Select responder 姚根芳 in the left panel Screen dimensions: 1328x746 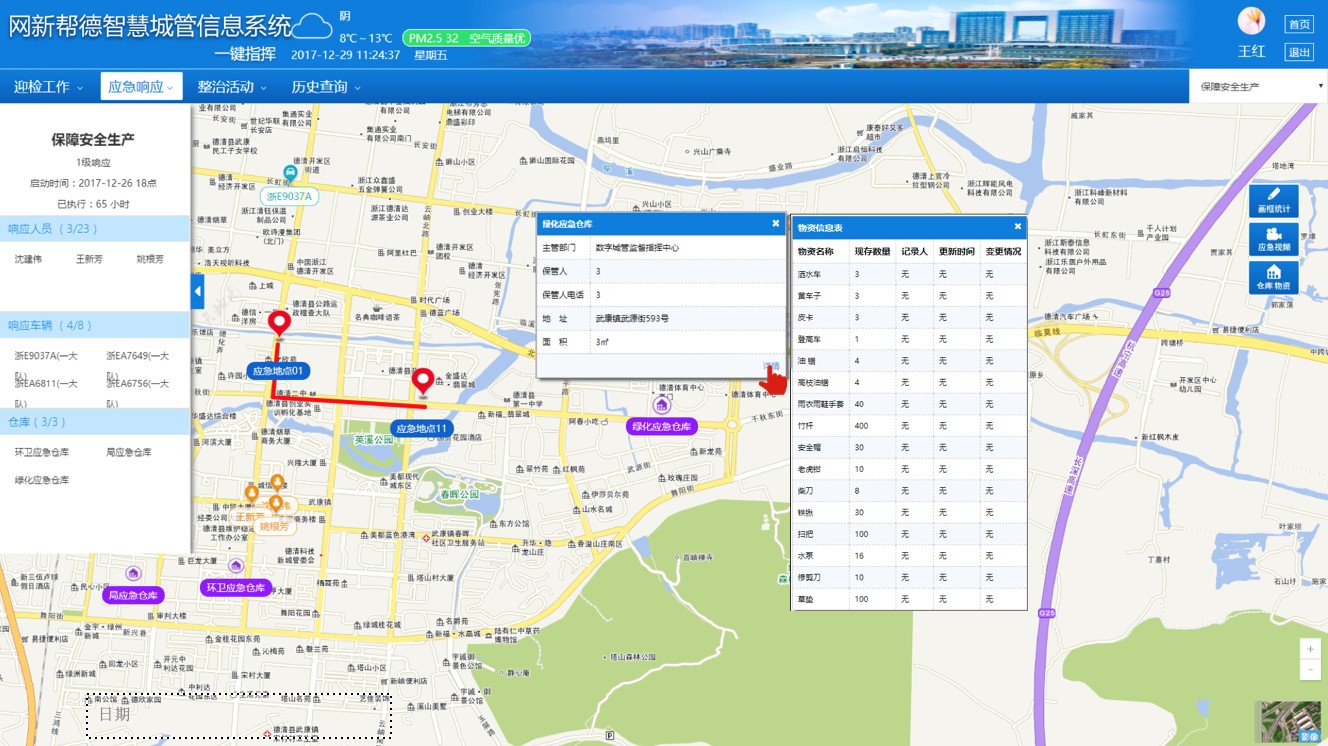(x=150, y=259)
